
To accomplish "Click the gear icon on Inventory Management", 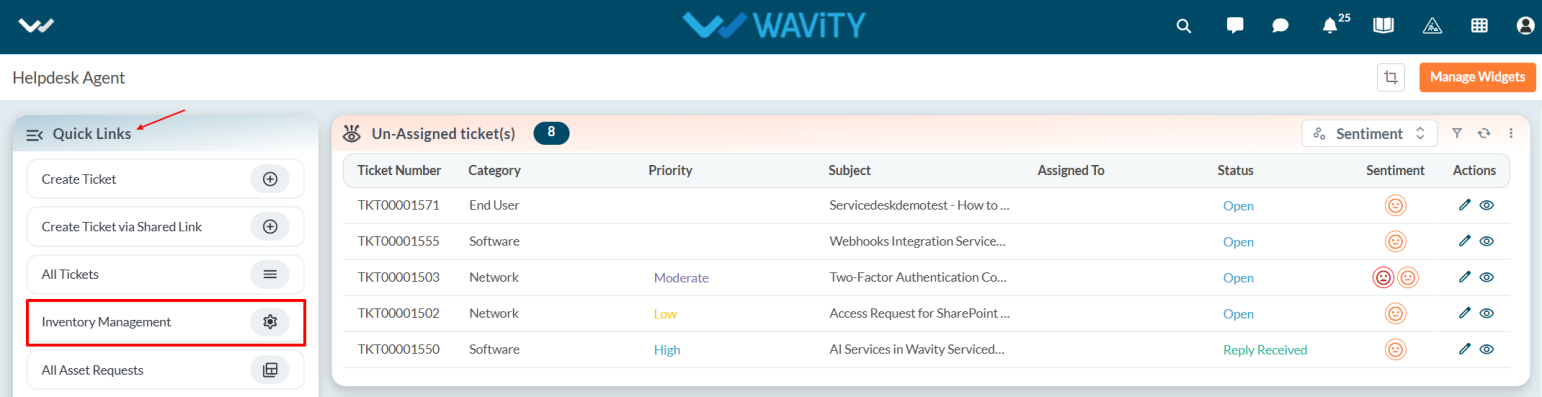I will coord(269,322).
